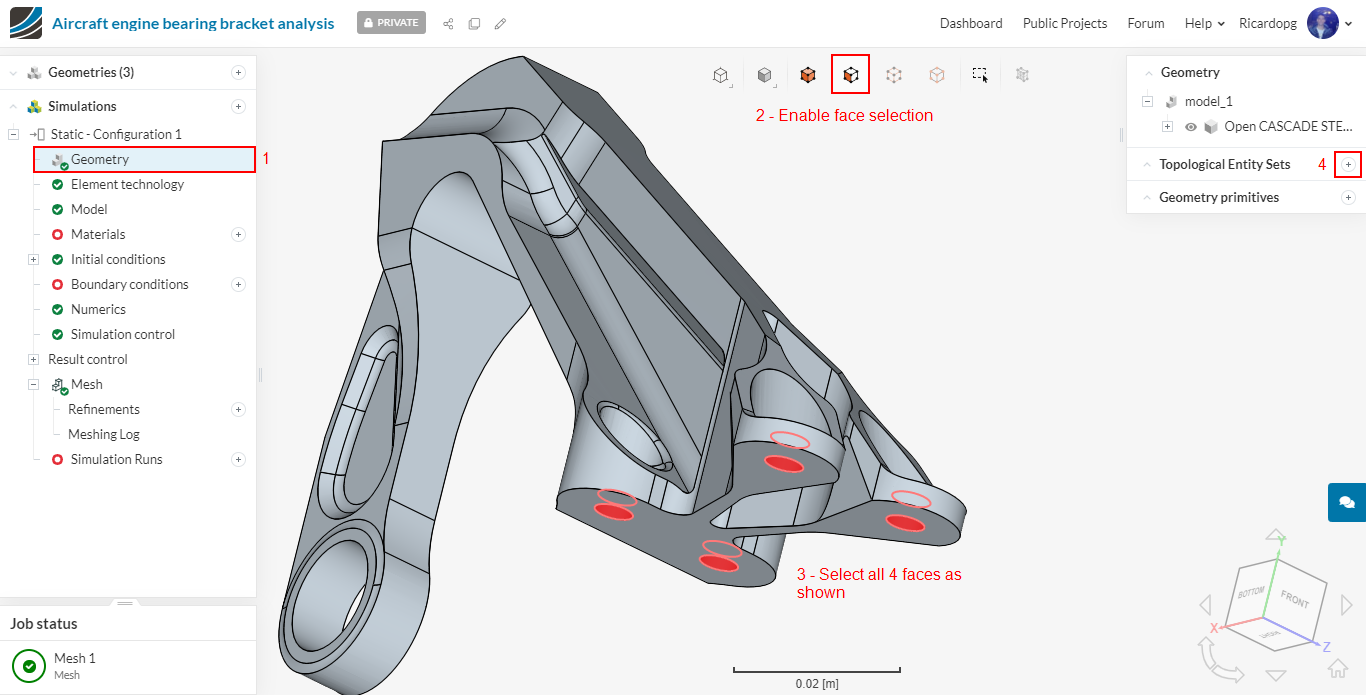Toggle the PRIVATE project badge
1366x695 pixels.
tap(391, 23)
